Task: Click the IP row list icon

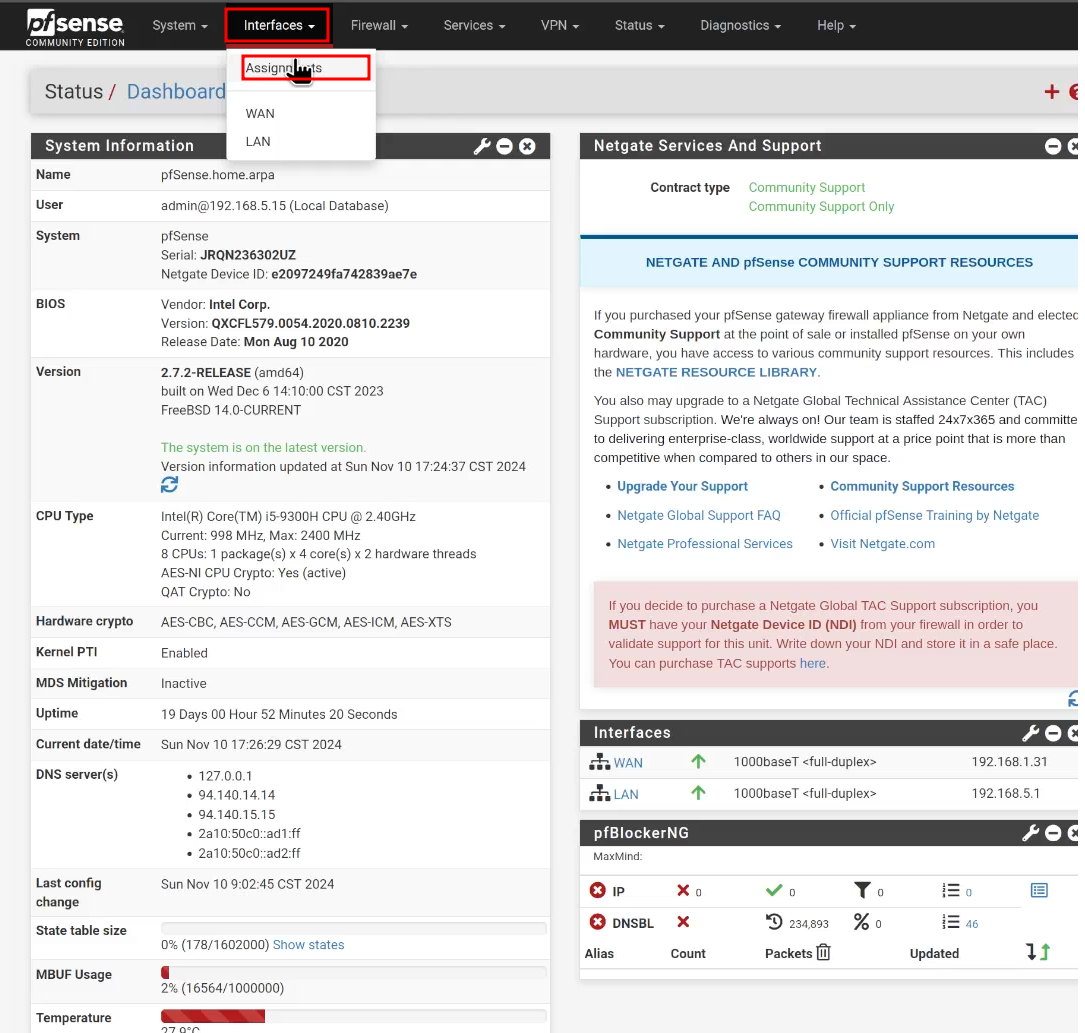Action: pyautogui.click(x=951, y=890)
